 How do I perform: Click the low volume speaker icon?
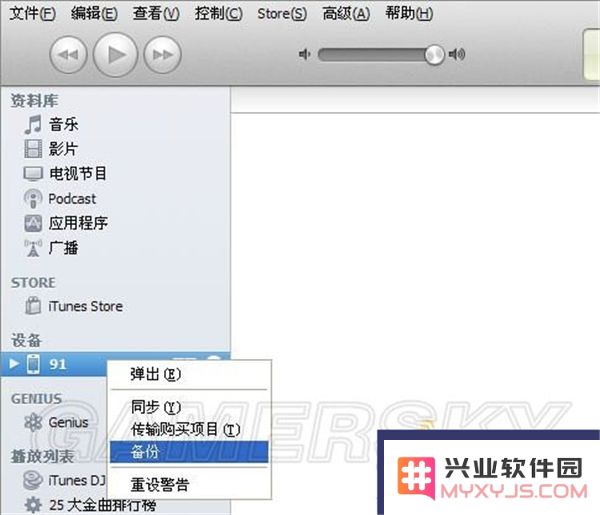[x=304, y=55]
